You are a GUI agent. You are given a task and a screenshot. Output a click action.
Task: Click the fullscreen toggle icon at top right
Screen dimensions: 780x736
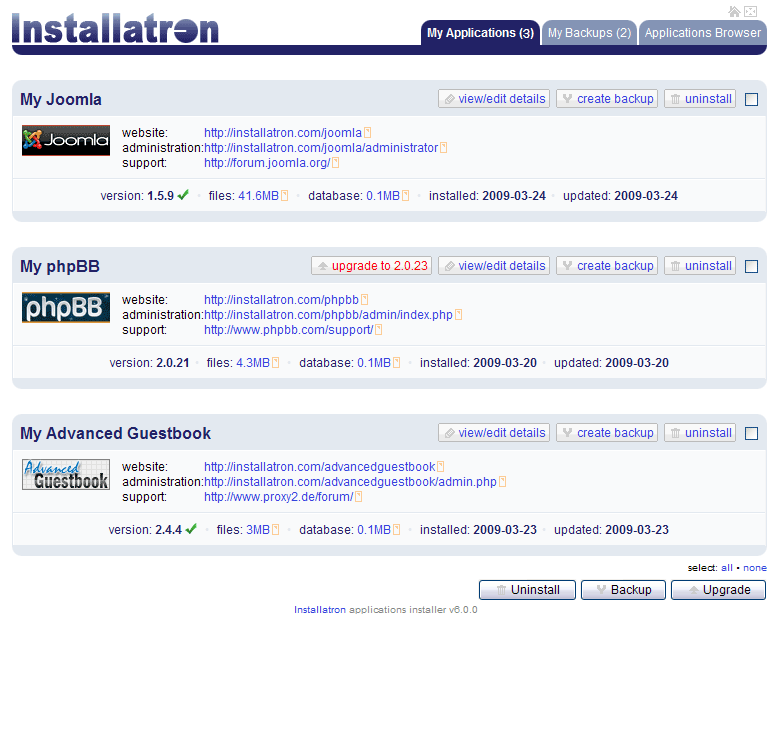[x=751, y=11]
